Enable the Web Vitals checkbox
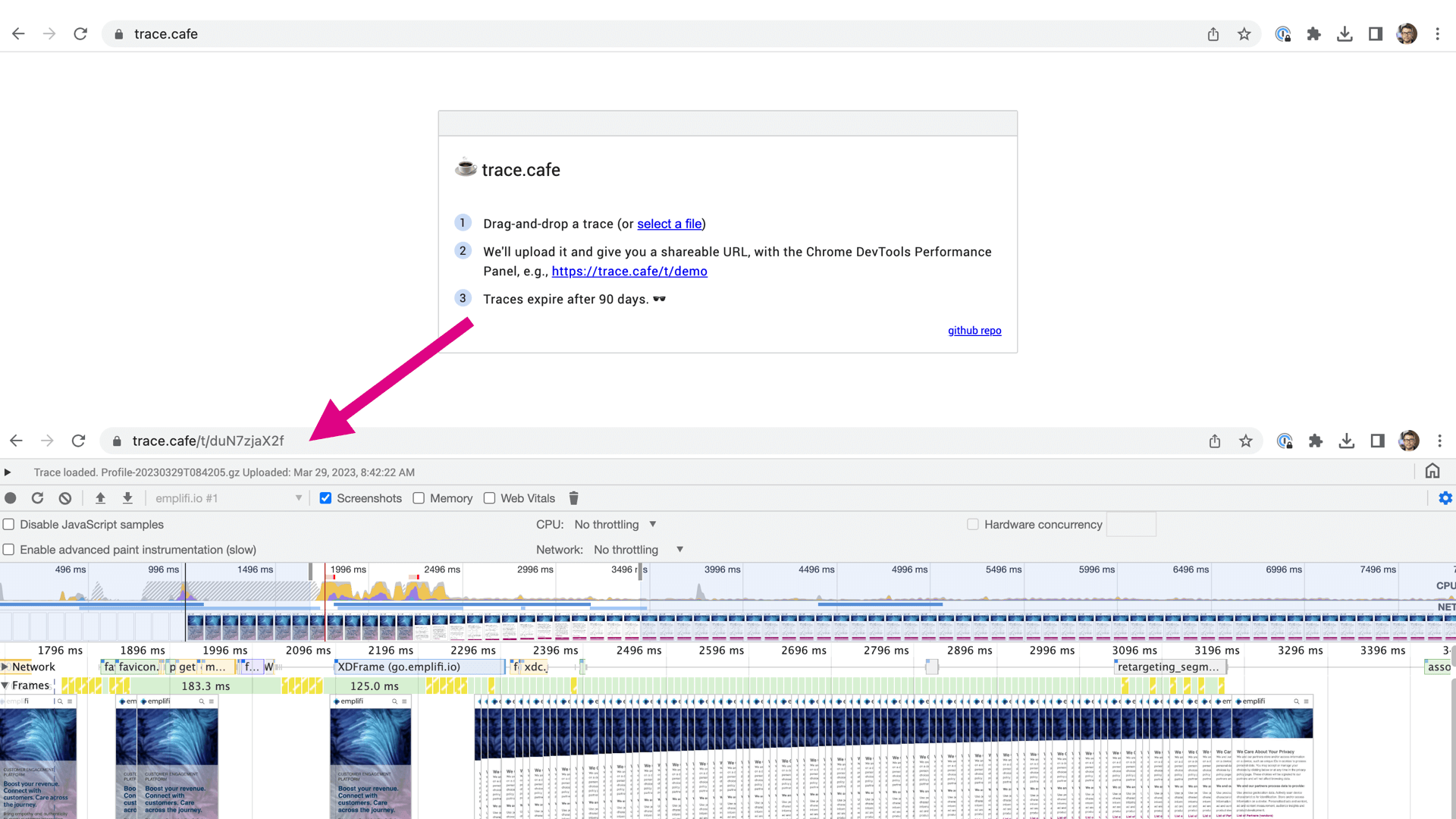This screenshot has height=819, width=1456. pyautogui.click(x=489, y=498)
